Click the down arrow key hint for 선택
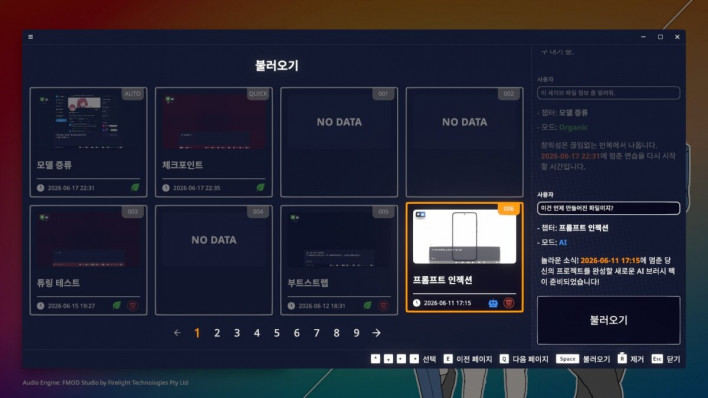 point(388,359)
